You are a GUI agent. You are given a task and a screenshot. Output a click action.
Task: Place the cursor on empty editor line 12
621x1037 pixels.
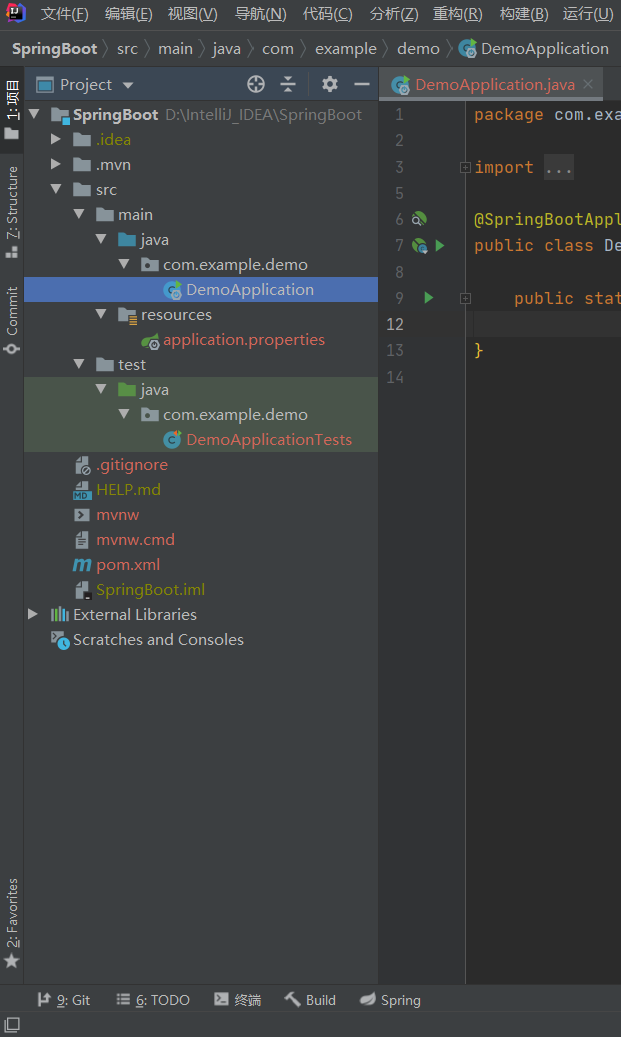tap(547, 324)
